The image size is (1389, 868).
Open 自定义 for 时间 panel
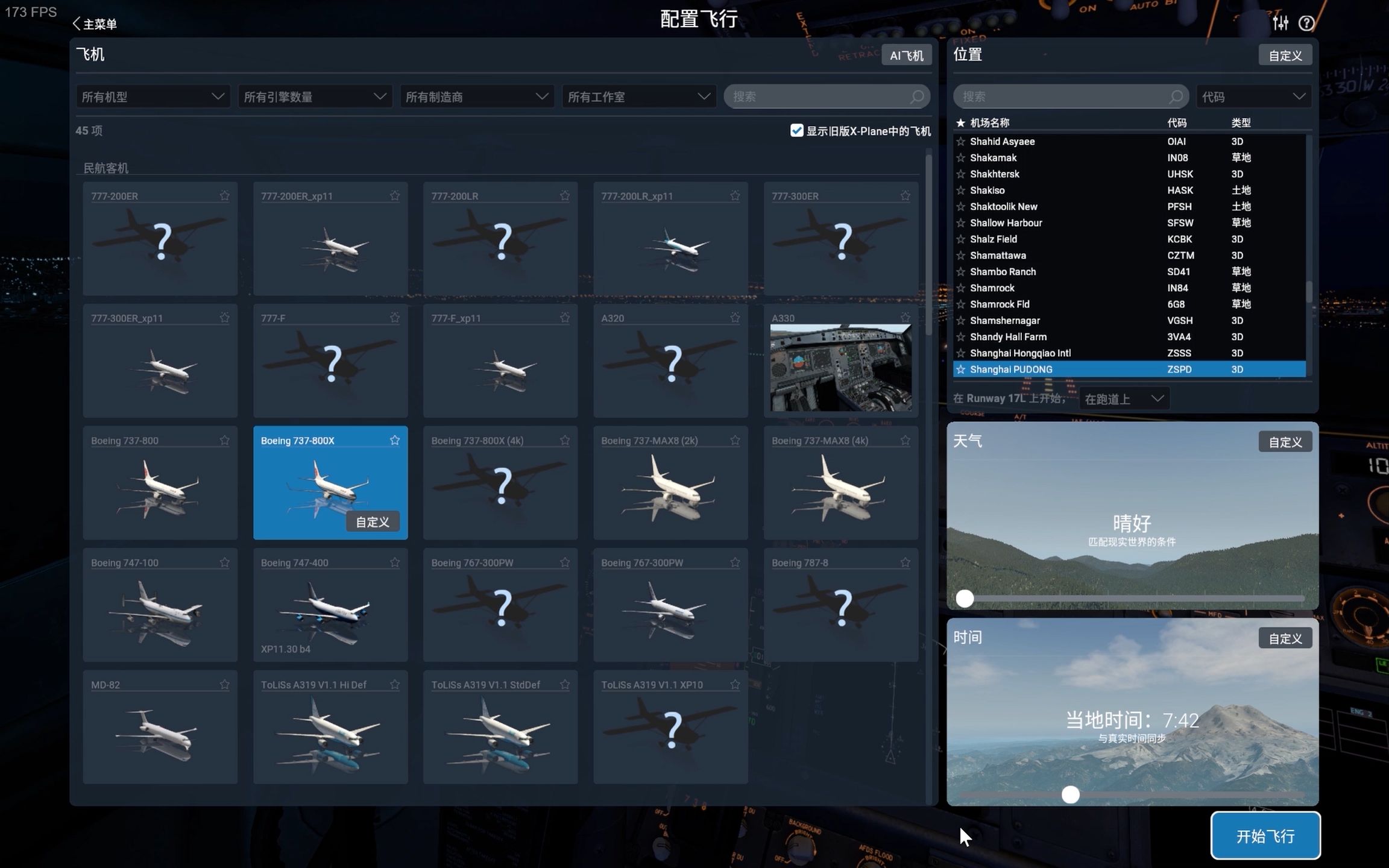tap(1285, 638)
